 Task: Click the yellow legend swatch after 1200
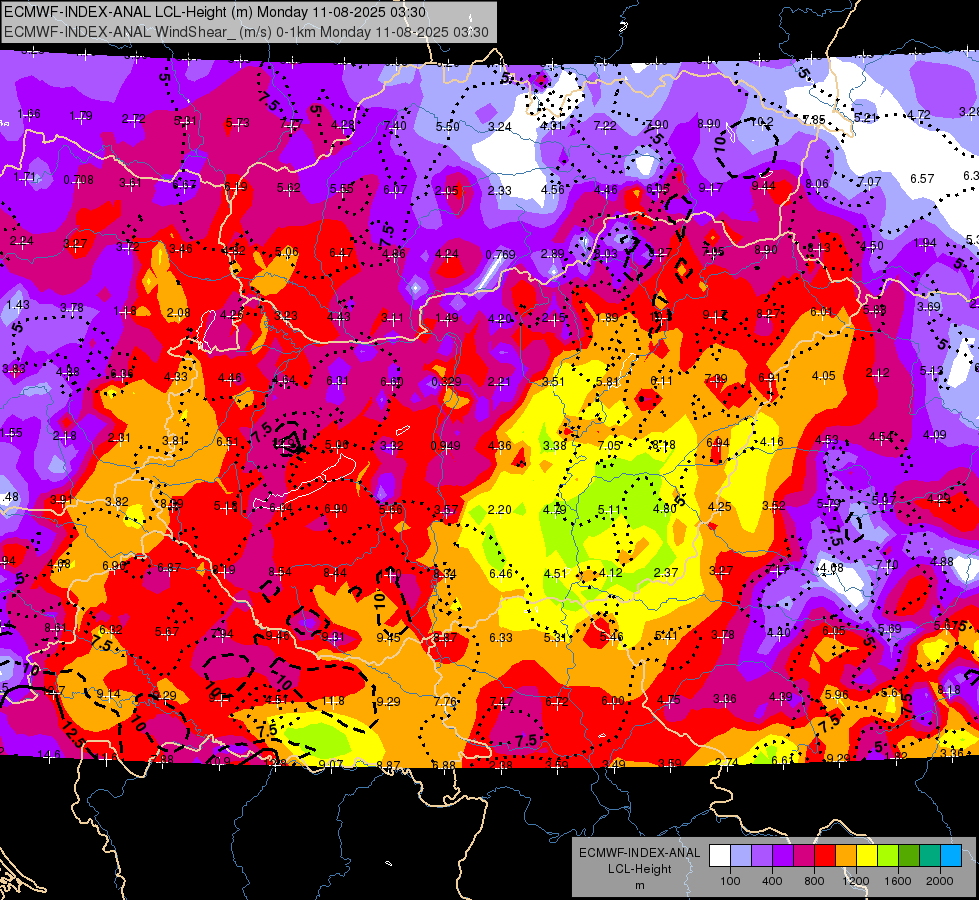click(867, 855)
